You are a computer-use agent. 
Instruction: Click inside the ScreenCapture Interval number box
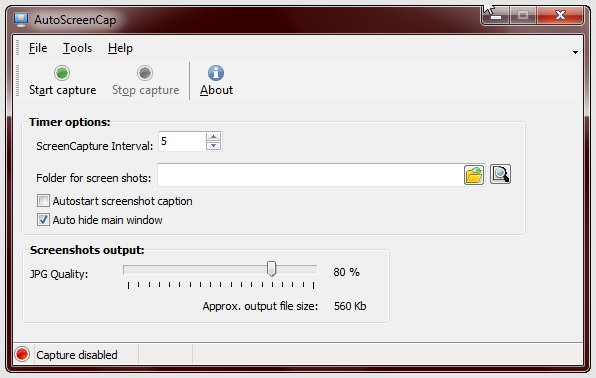[x=182, y=141]
